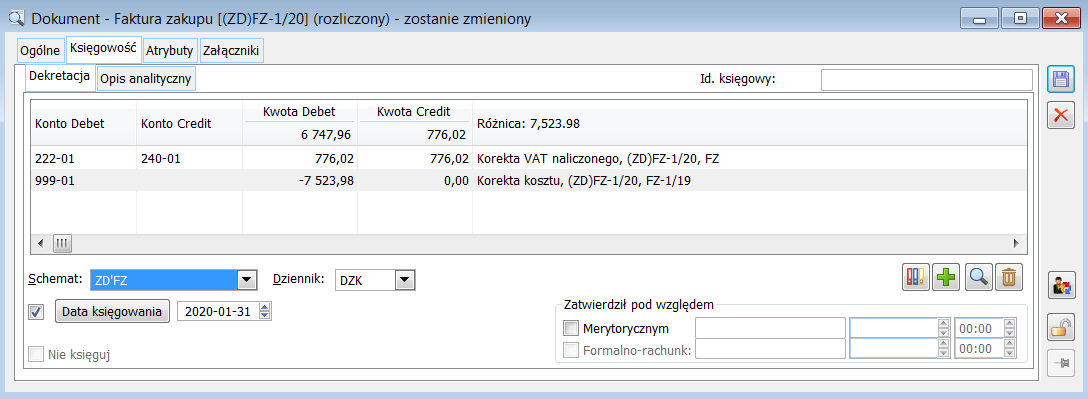Click the colored binders accounting icon
The width and height of the screenshot is (1088, 399).
[916, 278]
